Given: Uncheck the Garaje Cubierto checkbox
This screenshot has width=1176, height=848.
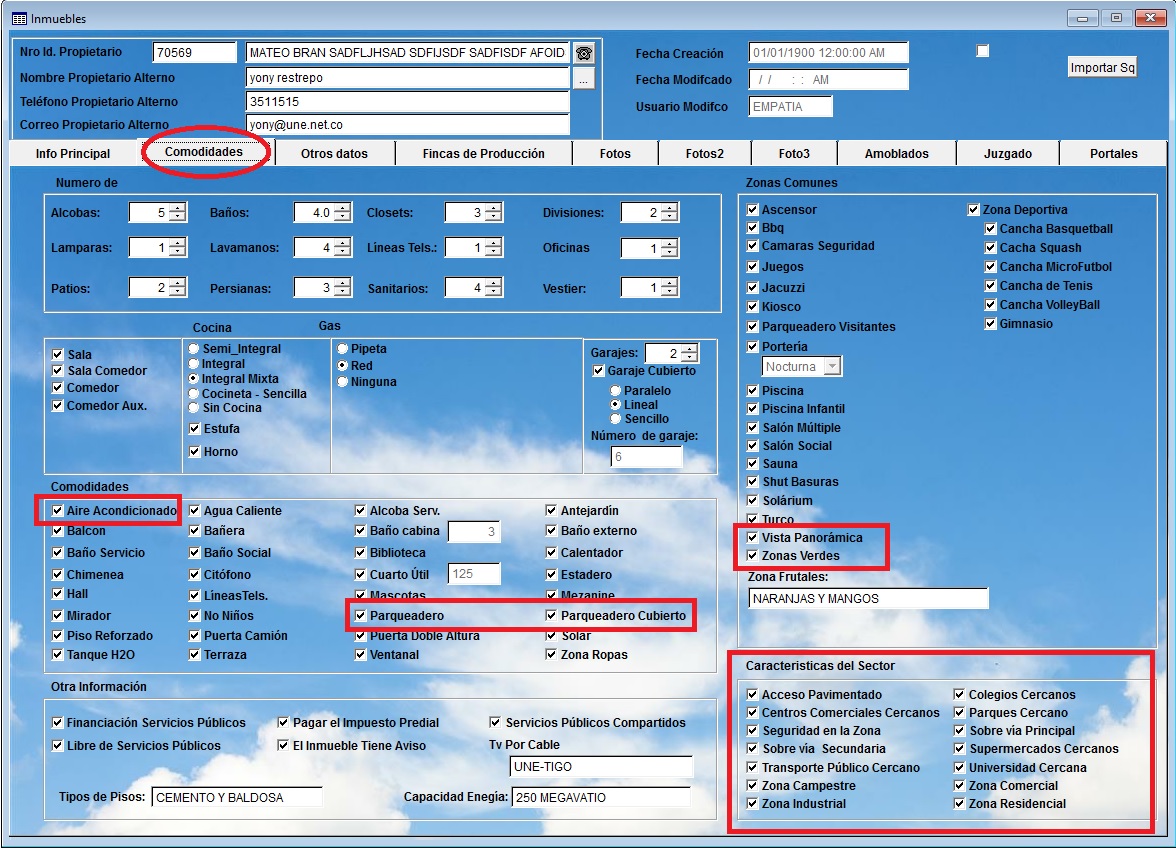Looking at the screenshot, I should (598, 370).
